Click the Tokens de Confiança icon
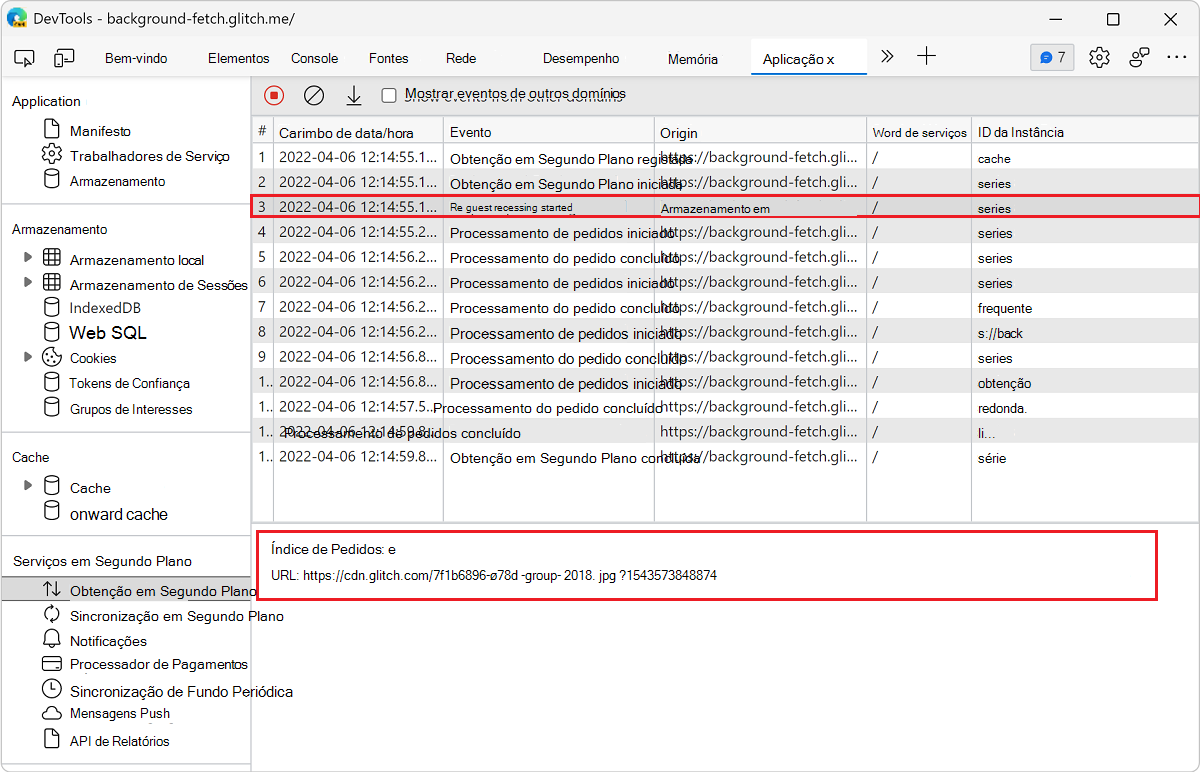The width and height of the screenshot is (1200, 772). (52, 382)
